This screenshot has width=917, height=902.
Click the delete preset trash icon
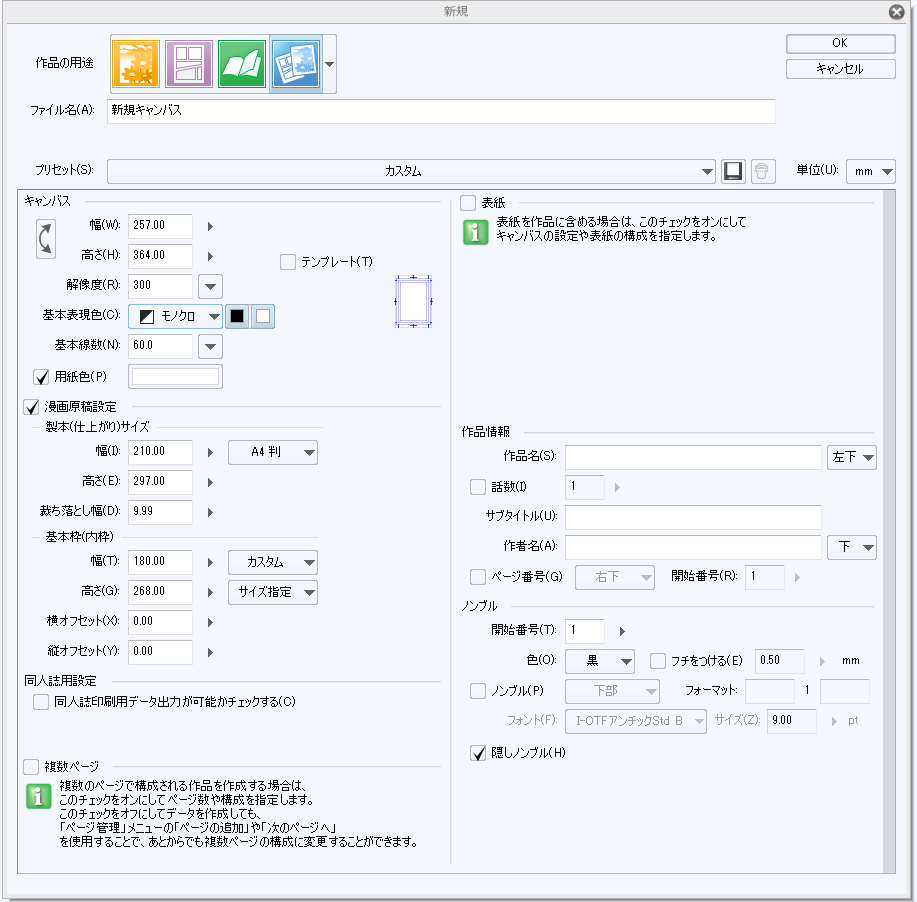(763, 171)
